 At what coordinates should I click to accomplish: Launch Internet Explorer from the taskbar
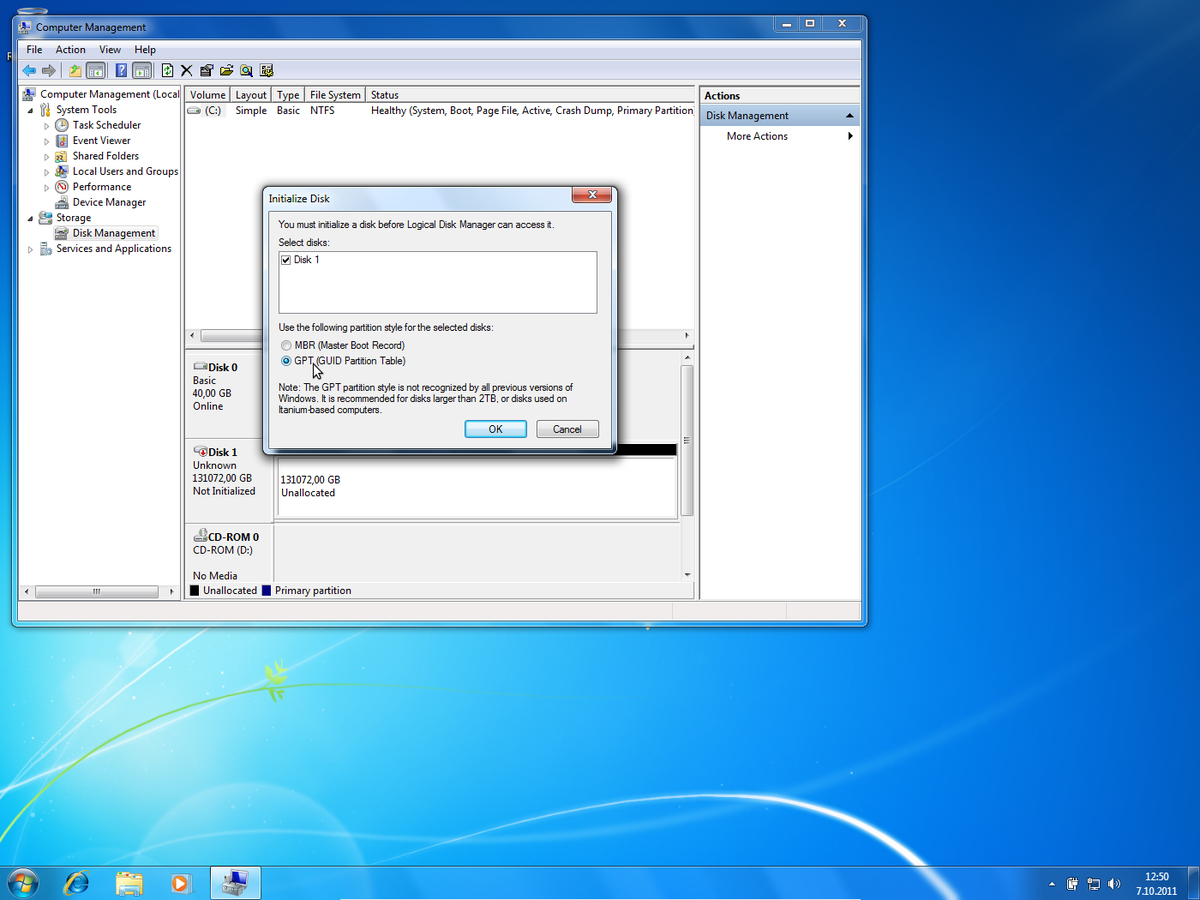coord(76,882)
